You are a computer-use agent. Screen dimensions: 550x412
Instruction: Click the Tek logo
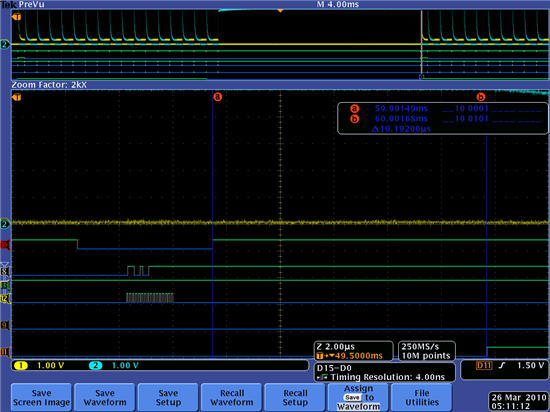8,5
